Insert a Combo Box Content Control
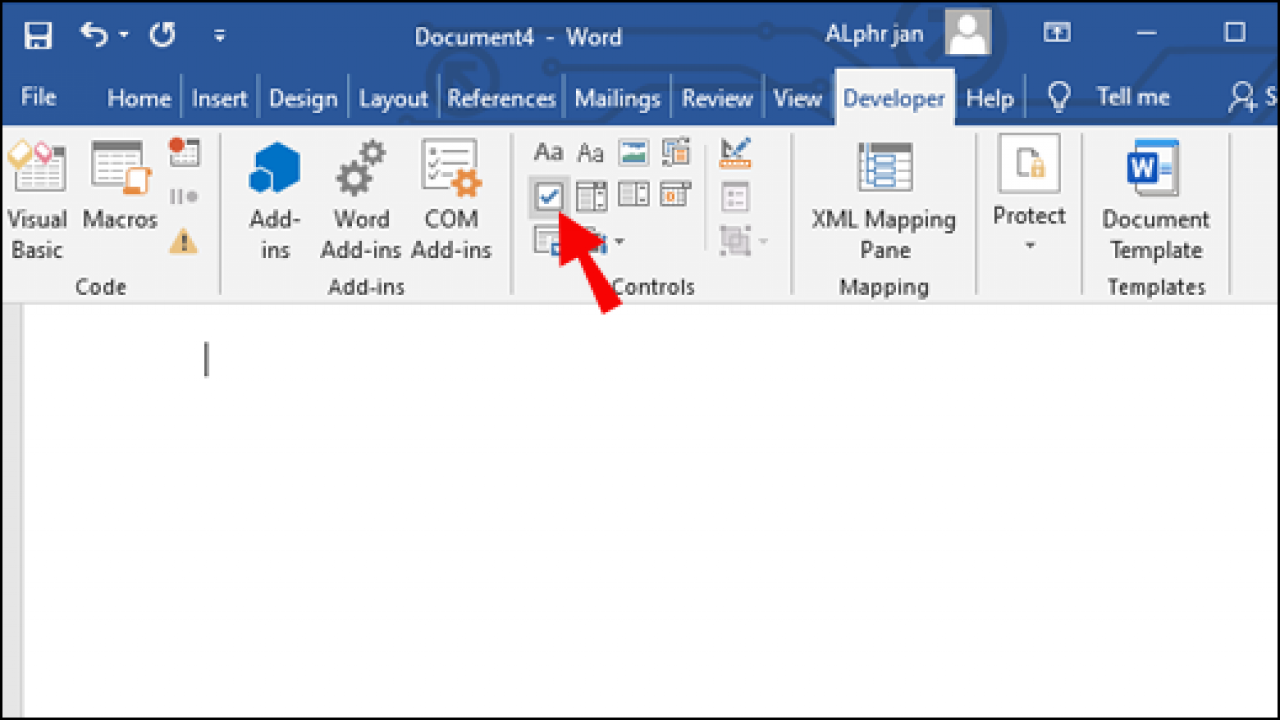The height and width of the screenshot is (720, 1280). pyautogui.click(x=591, y=196)
